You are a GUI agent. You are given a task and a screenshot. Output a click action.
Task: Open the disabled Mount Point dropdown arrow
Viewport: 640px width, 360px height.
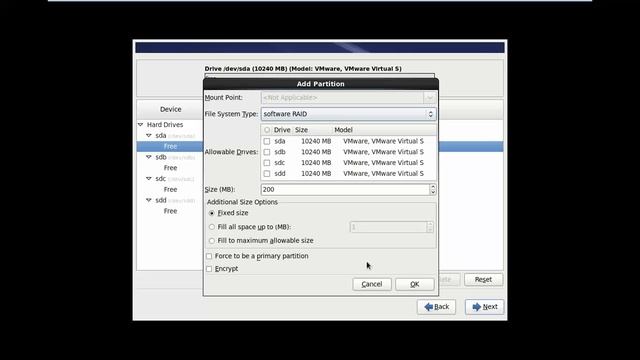pos(429,98)
